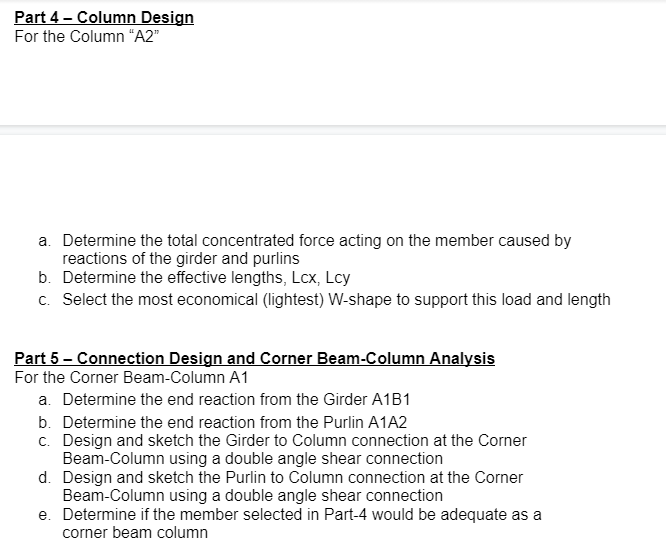Click the "reactions of the girder and purlins" line
The image size is (666, 543).
pyautogui.click(x=181, y=258)
